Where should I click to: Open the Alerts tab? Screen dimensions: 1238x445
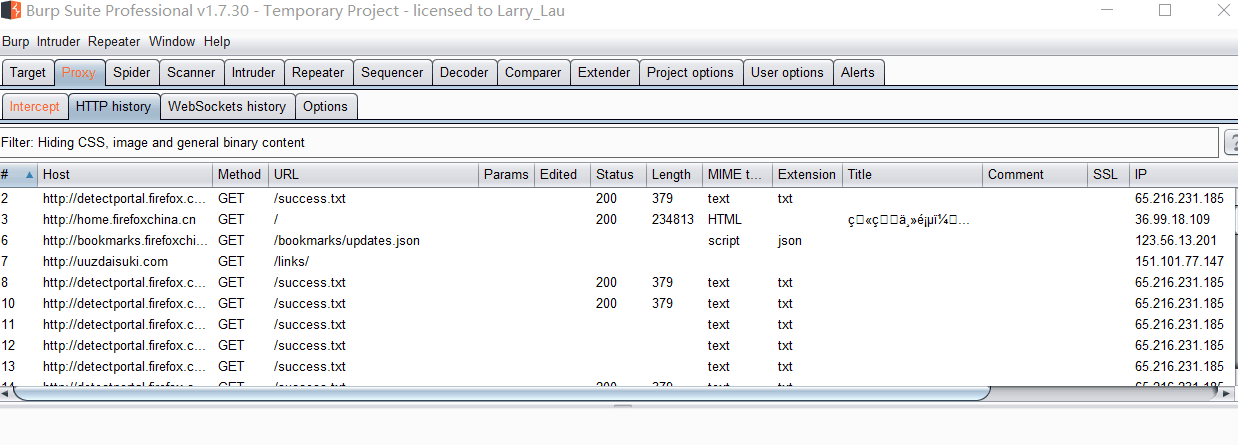coord(858,72)
